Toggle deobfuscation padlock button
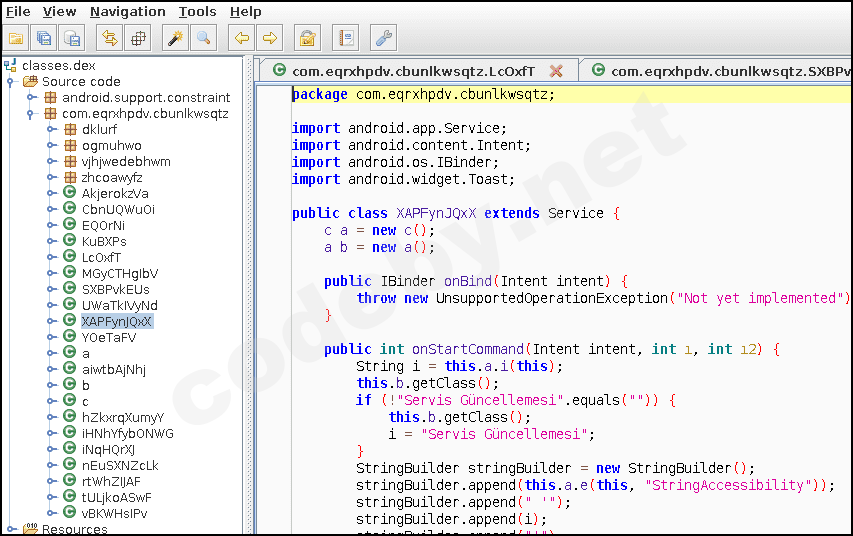The height and width of the screenshot is (536, 853). (307, 39)
